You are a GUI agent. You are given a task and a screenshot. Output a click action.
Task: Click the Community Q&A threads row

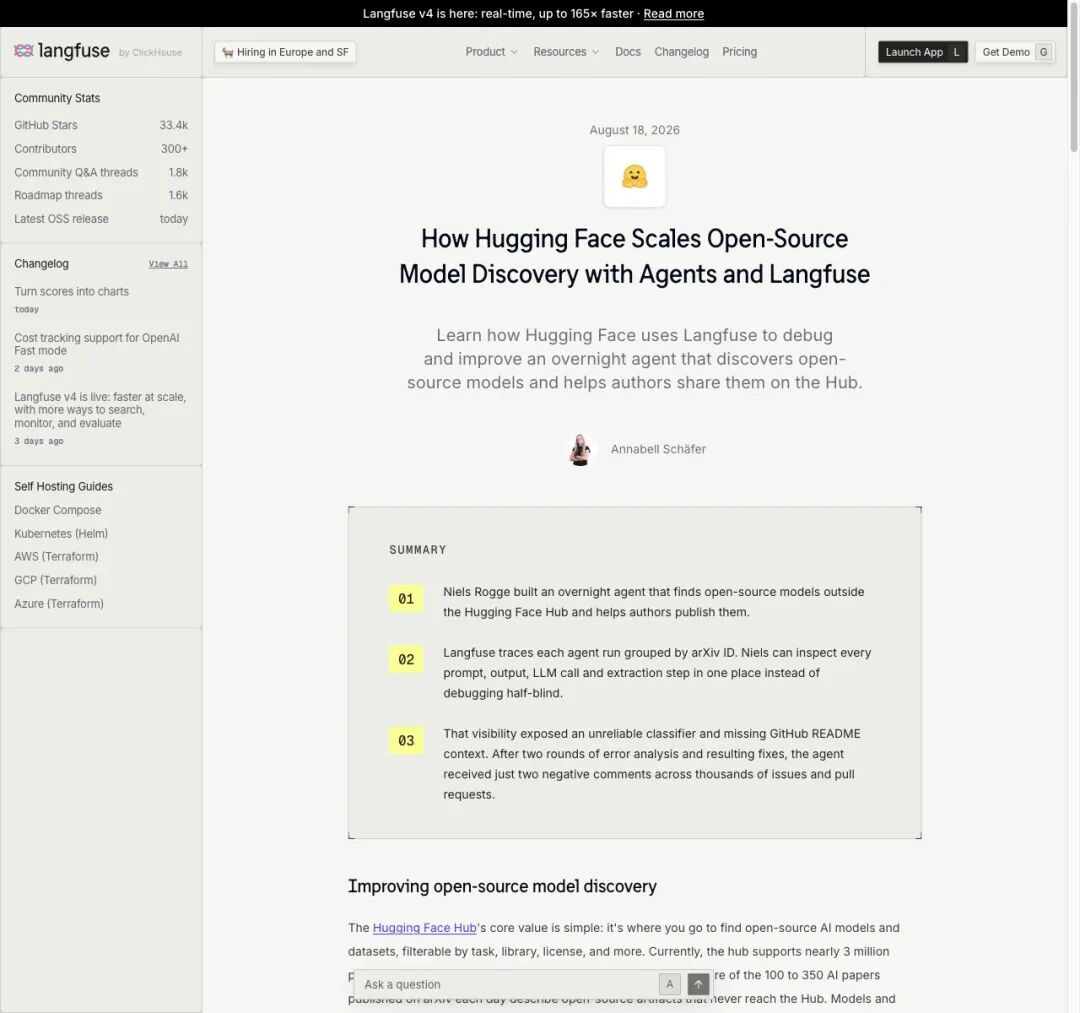101,172
